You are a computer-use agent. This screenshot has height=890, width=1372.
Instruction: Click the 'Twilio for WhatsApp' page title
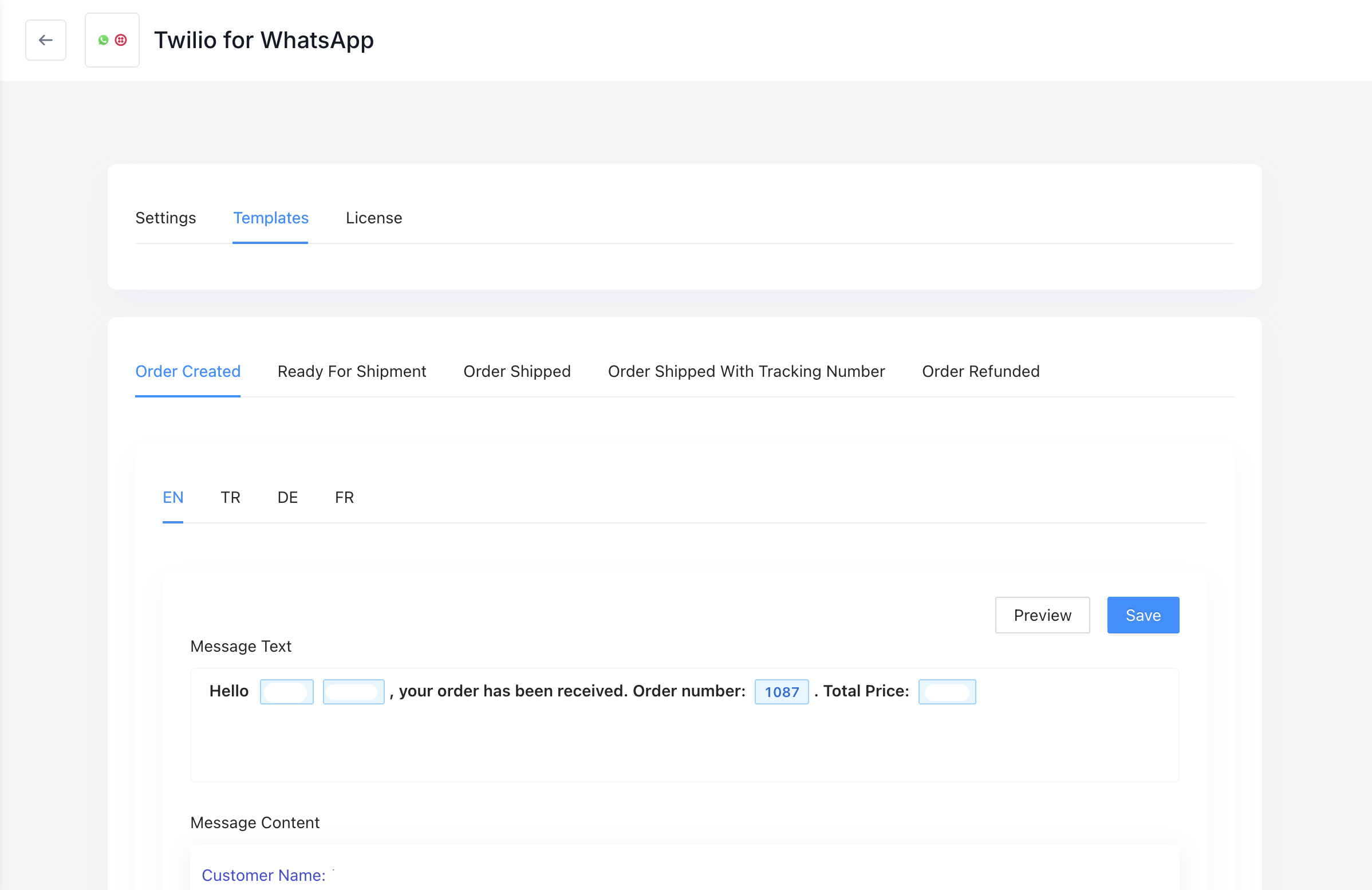coord(263,40)
